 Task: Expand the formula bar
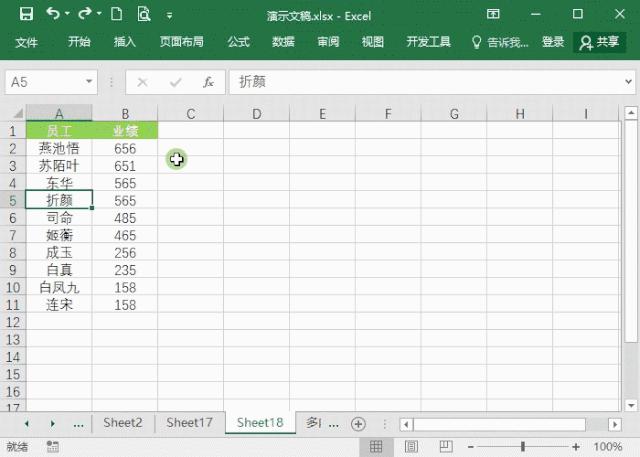[628, 82]
